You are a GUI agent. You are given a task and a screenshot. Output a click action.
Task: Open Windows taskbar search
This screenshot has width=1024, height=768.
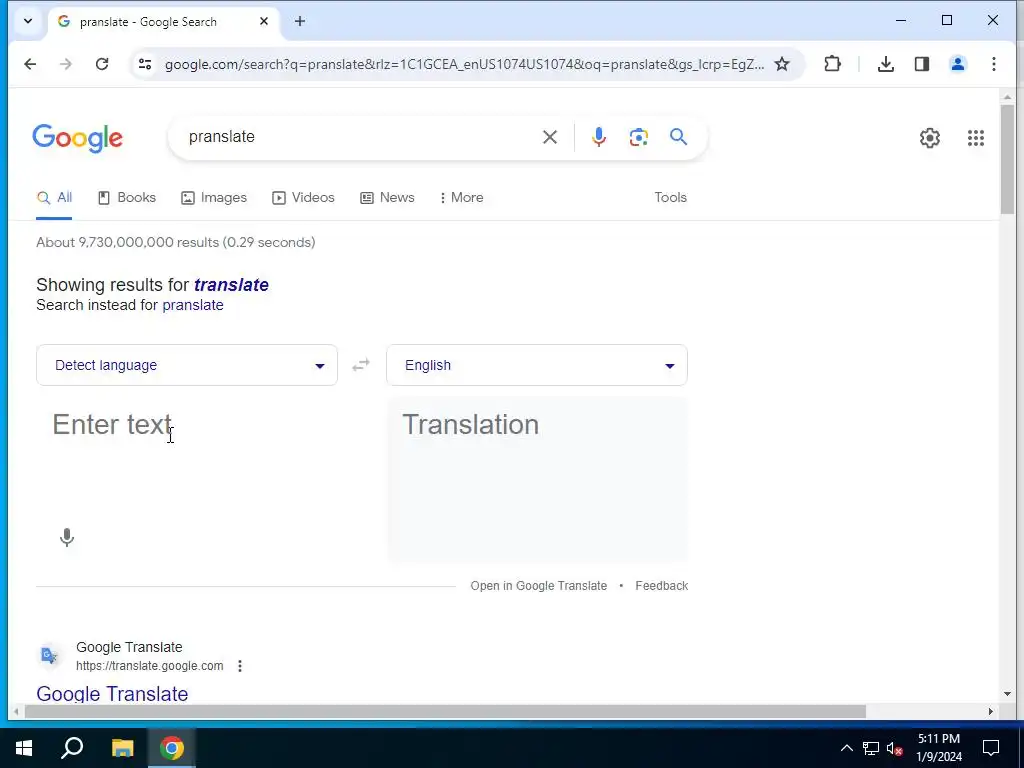point(72,748)
